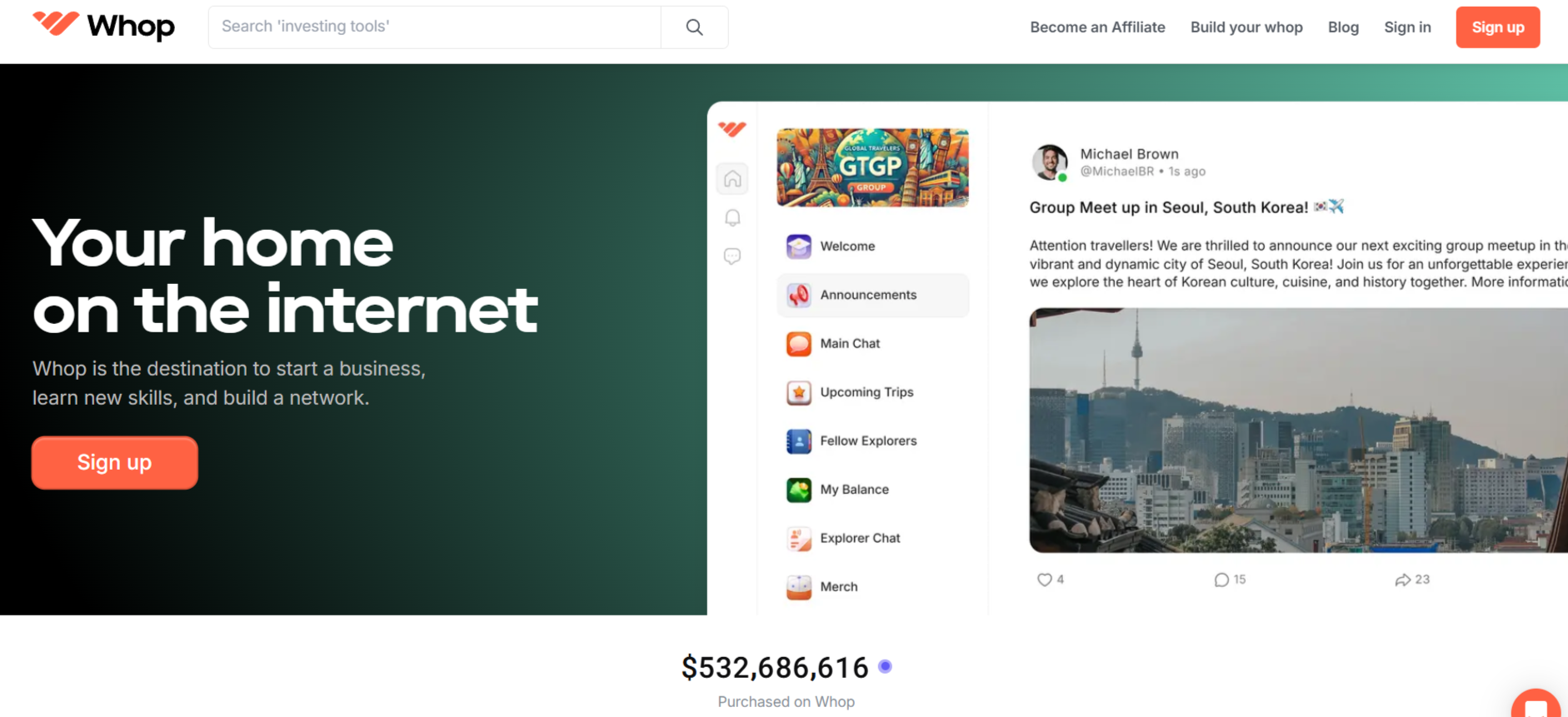
Task: Click the Welcome channel icon
Action: (x=799, y=246)
